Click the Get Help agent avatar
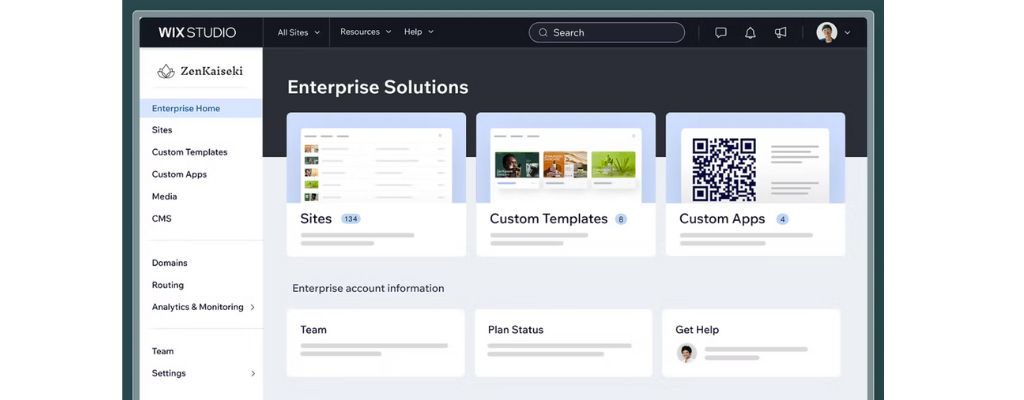The width and height of the screenshot is (1024, 400). [x=686, y=352]
